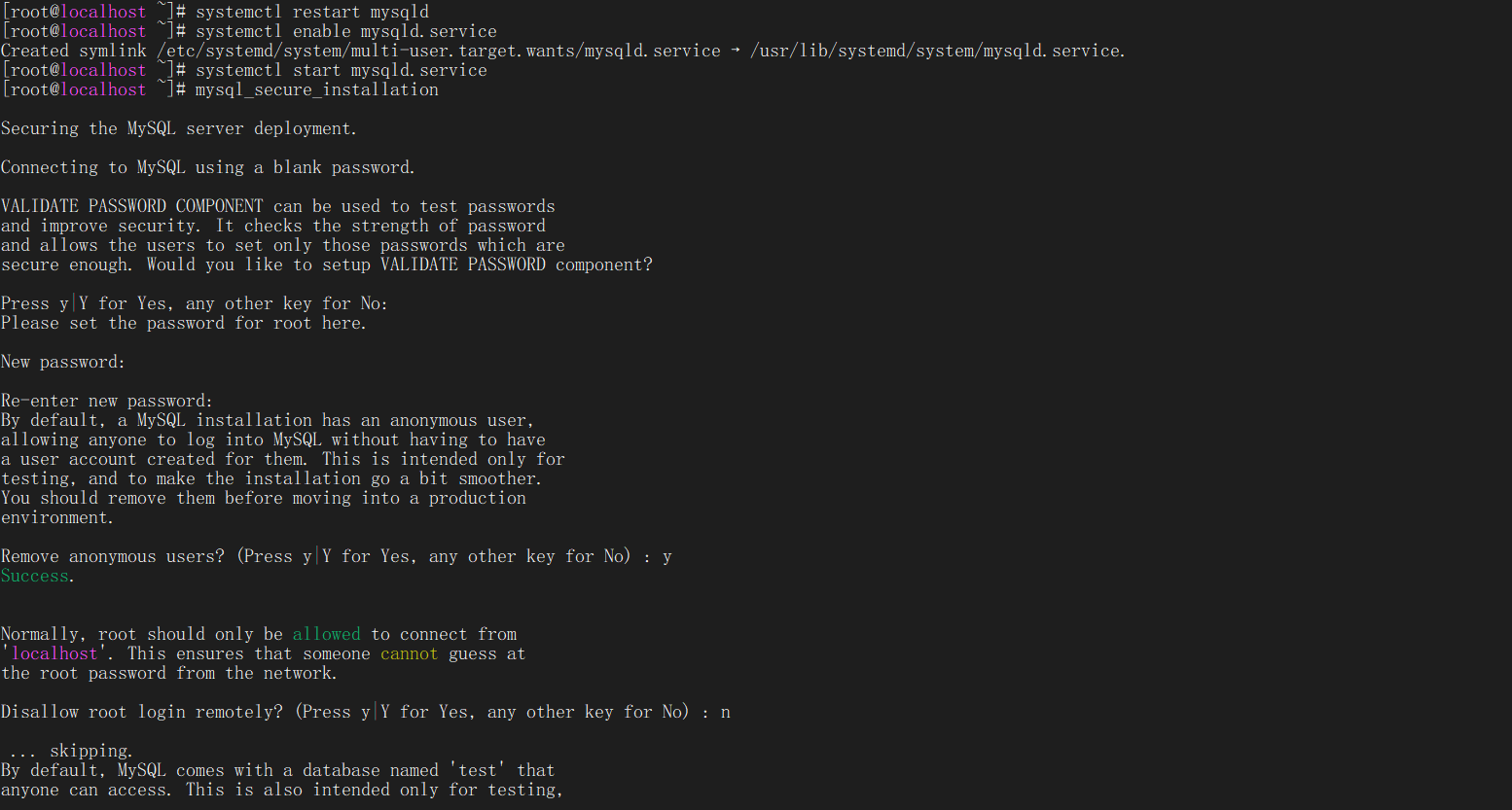Click the 'Re-enter new password:' prompt
Screen dimensions: 1512x810
click(107, 401)
